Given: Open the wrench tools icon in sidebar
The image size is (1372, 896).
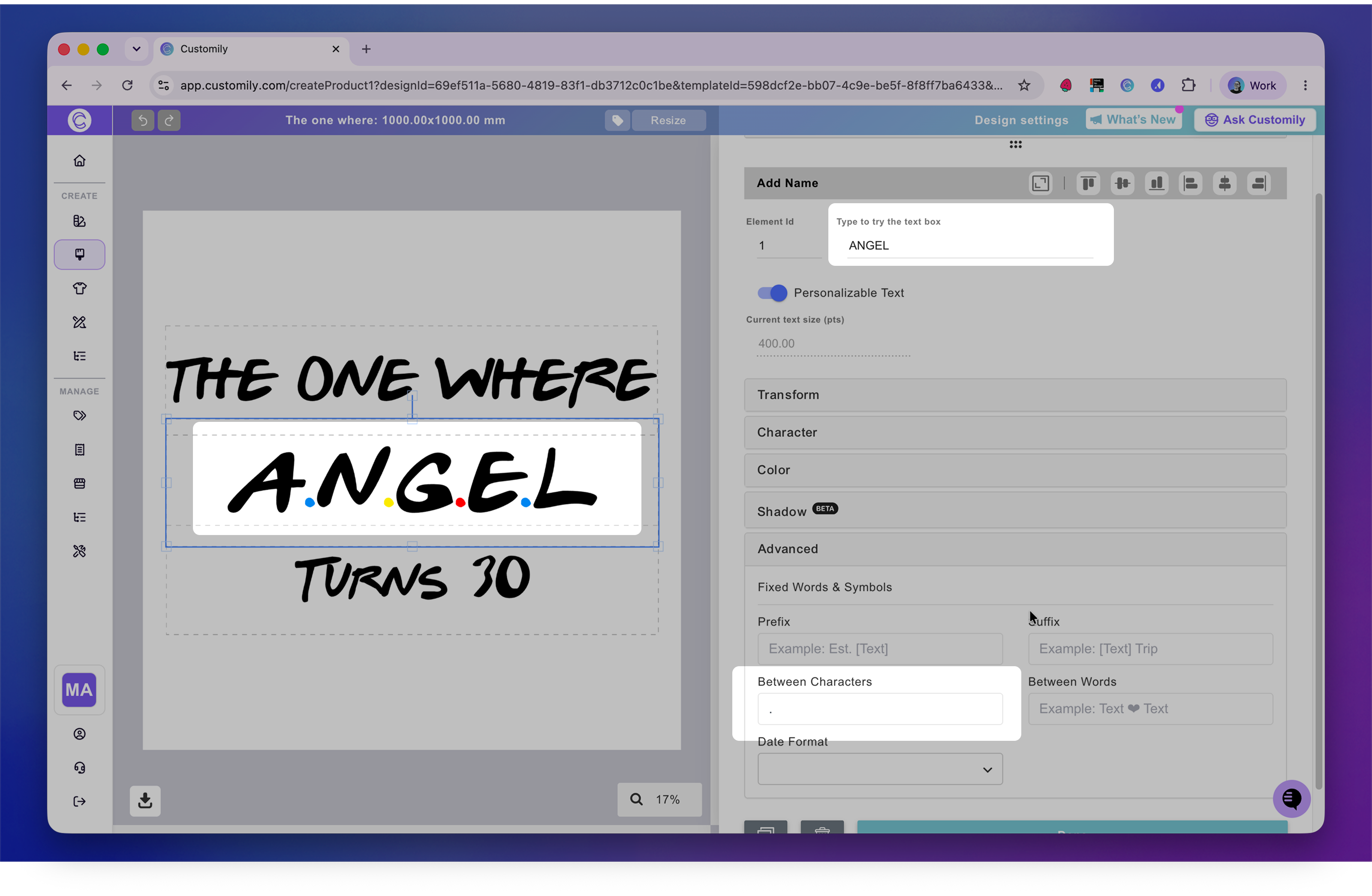Looking at the screenshot, I should 80,551.
